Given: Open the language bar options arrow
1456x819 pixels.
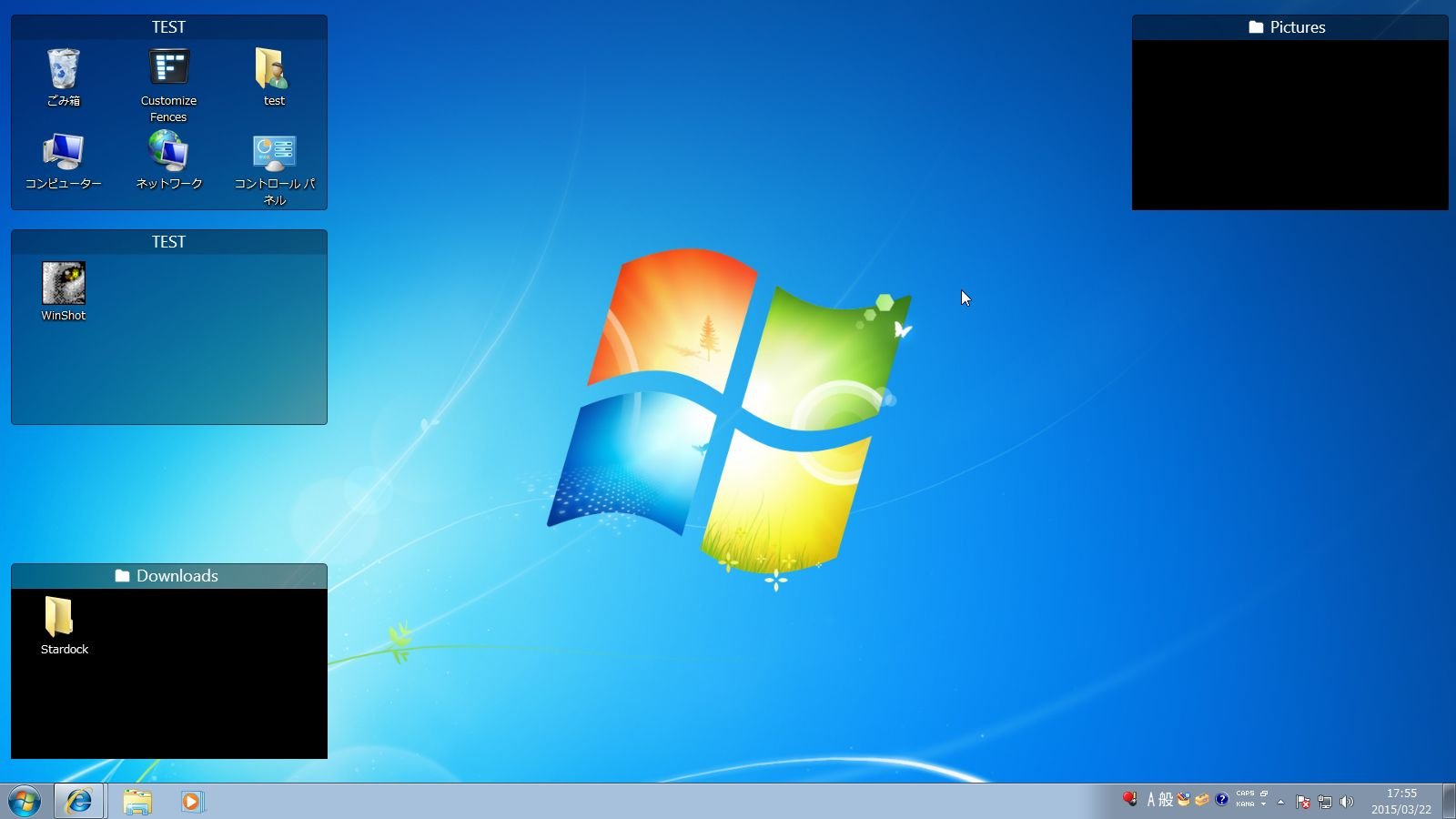Looking at the screenshot, I should click(x=1264, y=804).
